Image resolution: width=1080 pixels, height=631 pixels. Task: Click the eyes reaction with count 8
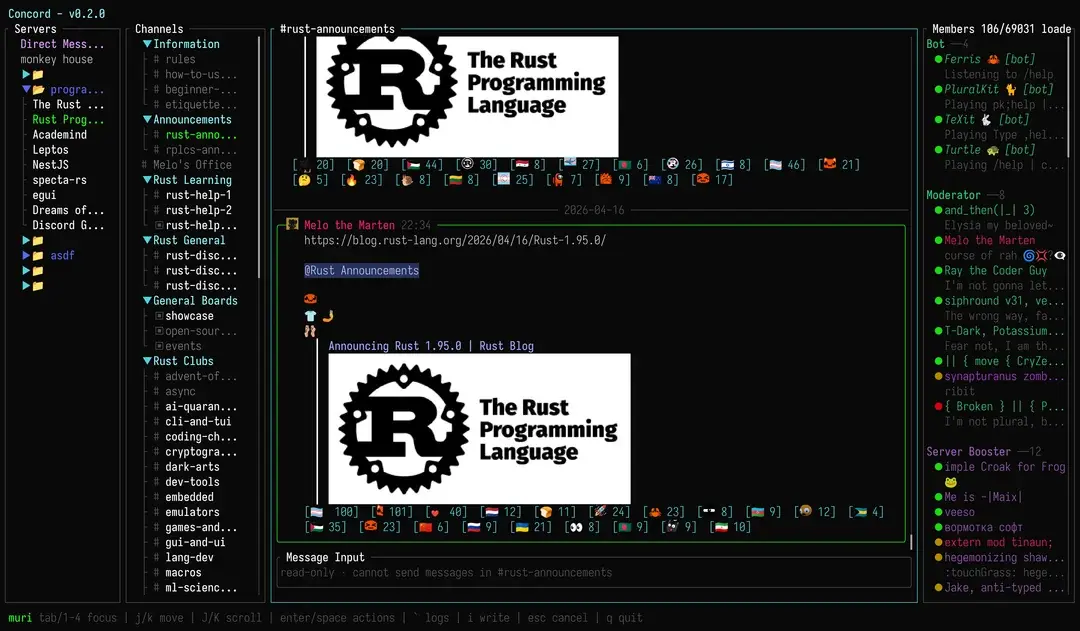[582, 527]
